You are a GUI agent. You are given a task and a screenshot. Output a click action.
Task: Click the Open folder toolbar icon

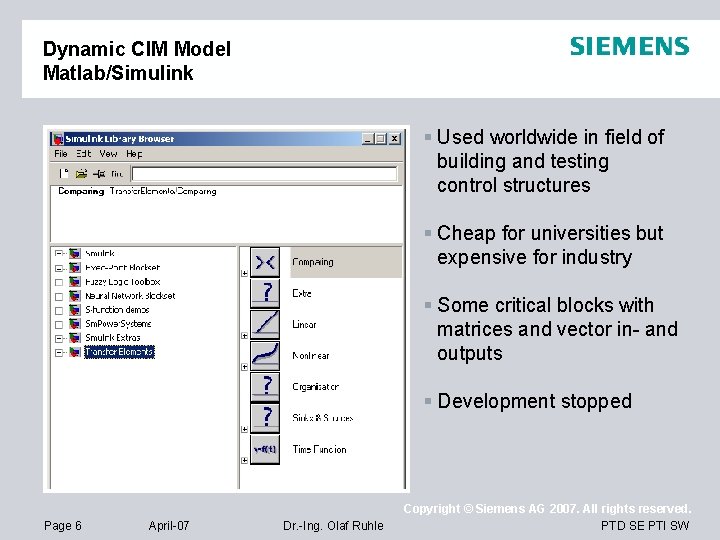coord(81,174)
